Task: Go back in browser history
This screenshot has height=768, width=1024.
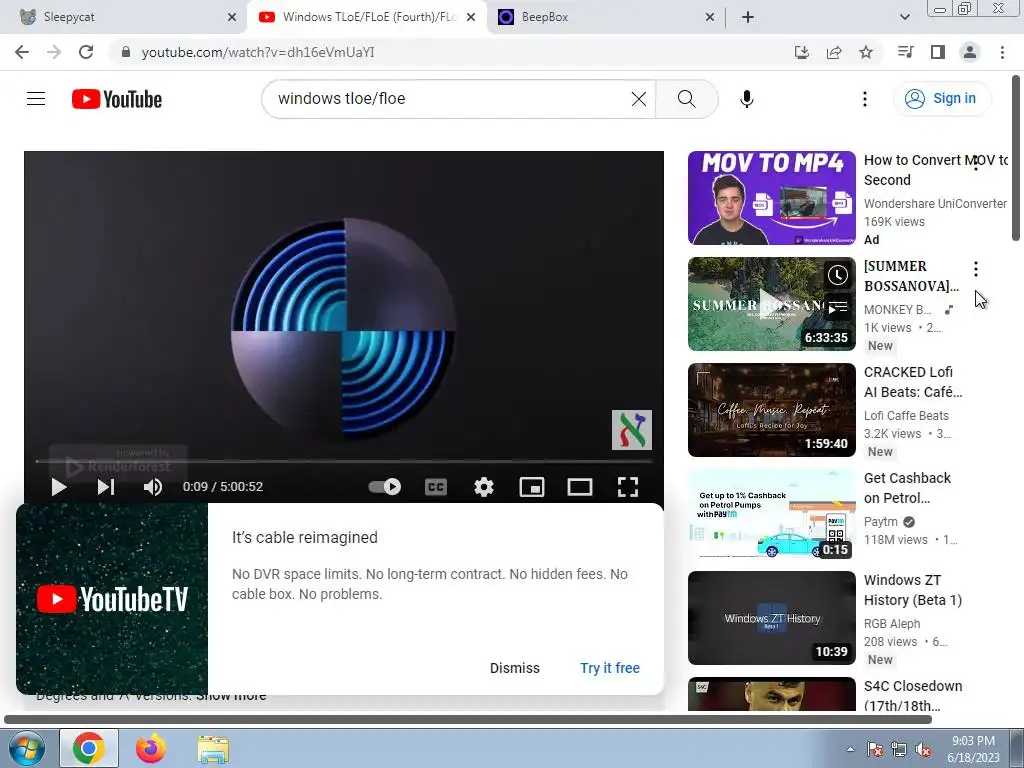Action: tap(22, 52)
